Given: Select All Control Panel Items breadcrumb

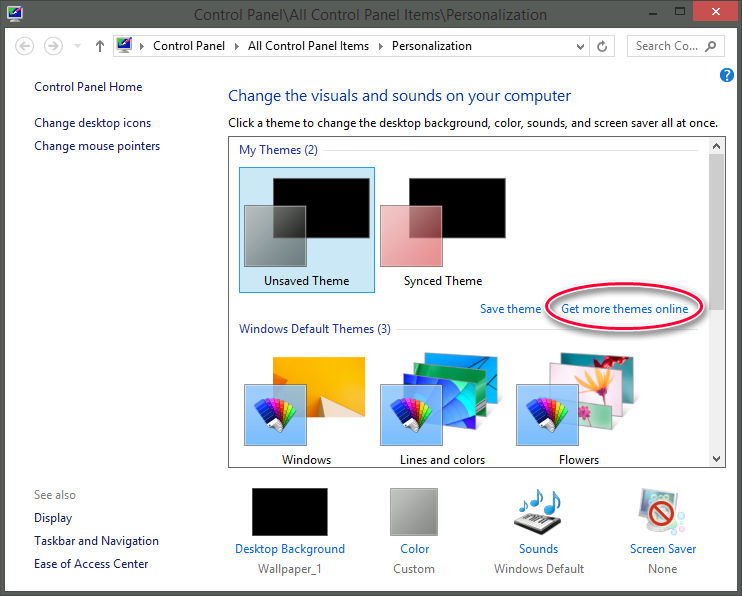Looking at the screenshot, I should point(308,46).
